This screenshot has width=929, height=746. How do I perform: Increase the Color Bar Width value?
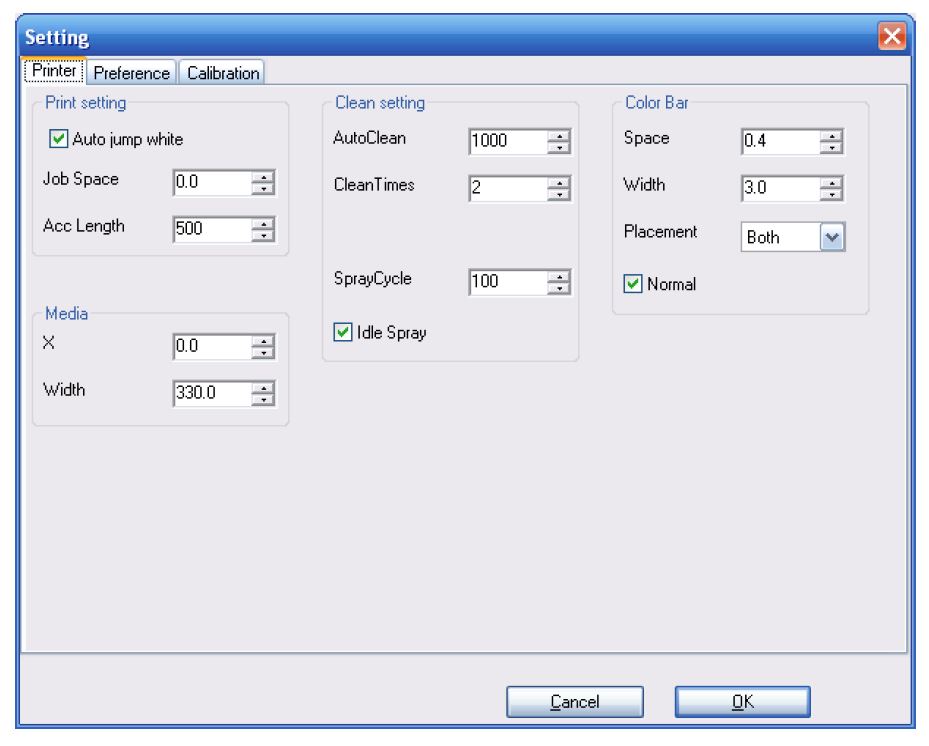[831, 183]
